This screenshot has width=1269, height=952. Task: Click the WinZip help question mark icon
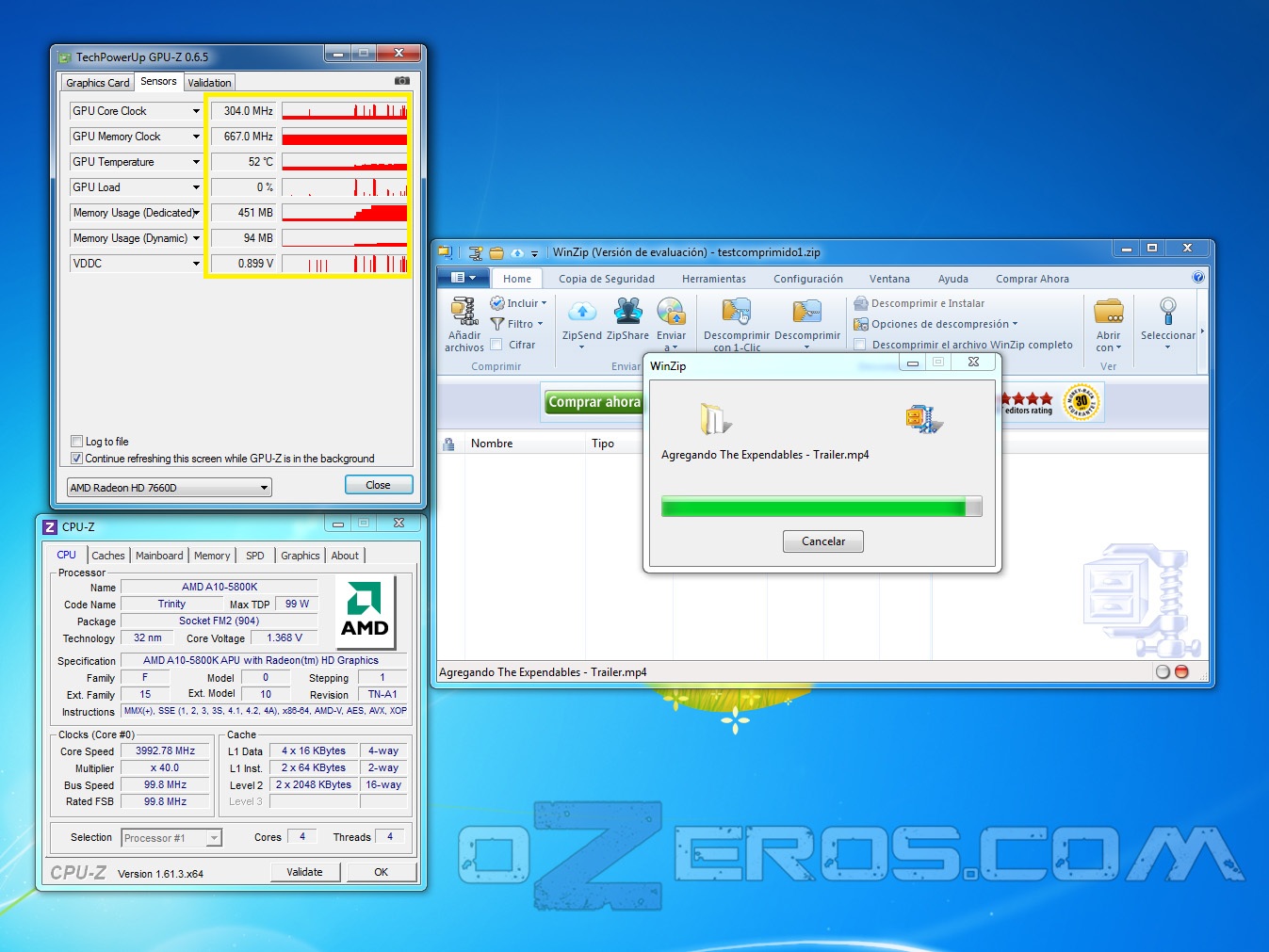1198,278
